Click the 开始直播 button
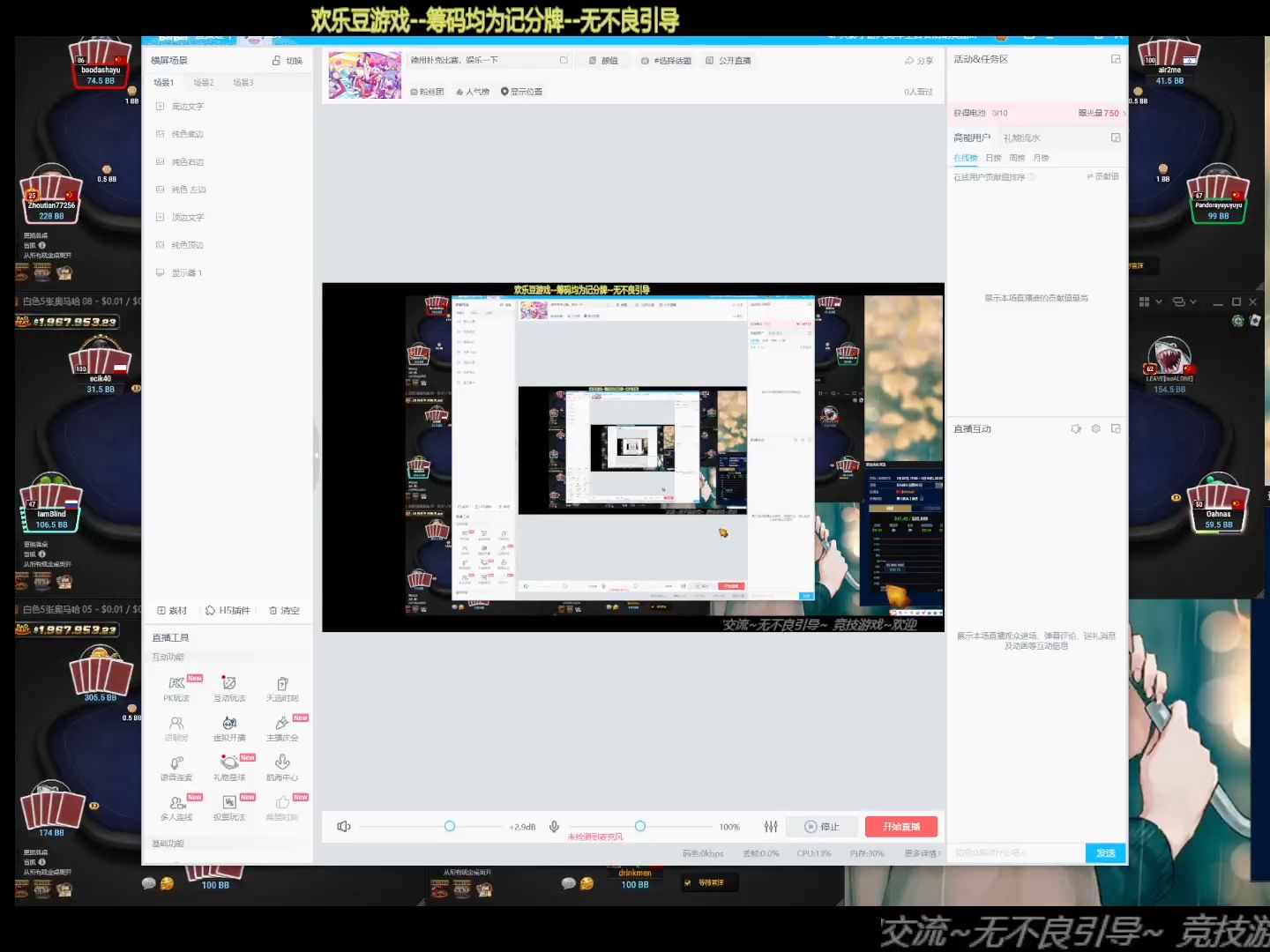This screenshot has height=952, width=1270. pos(901,826)
